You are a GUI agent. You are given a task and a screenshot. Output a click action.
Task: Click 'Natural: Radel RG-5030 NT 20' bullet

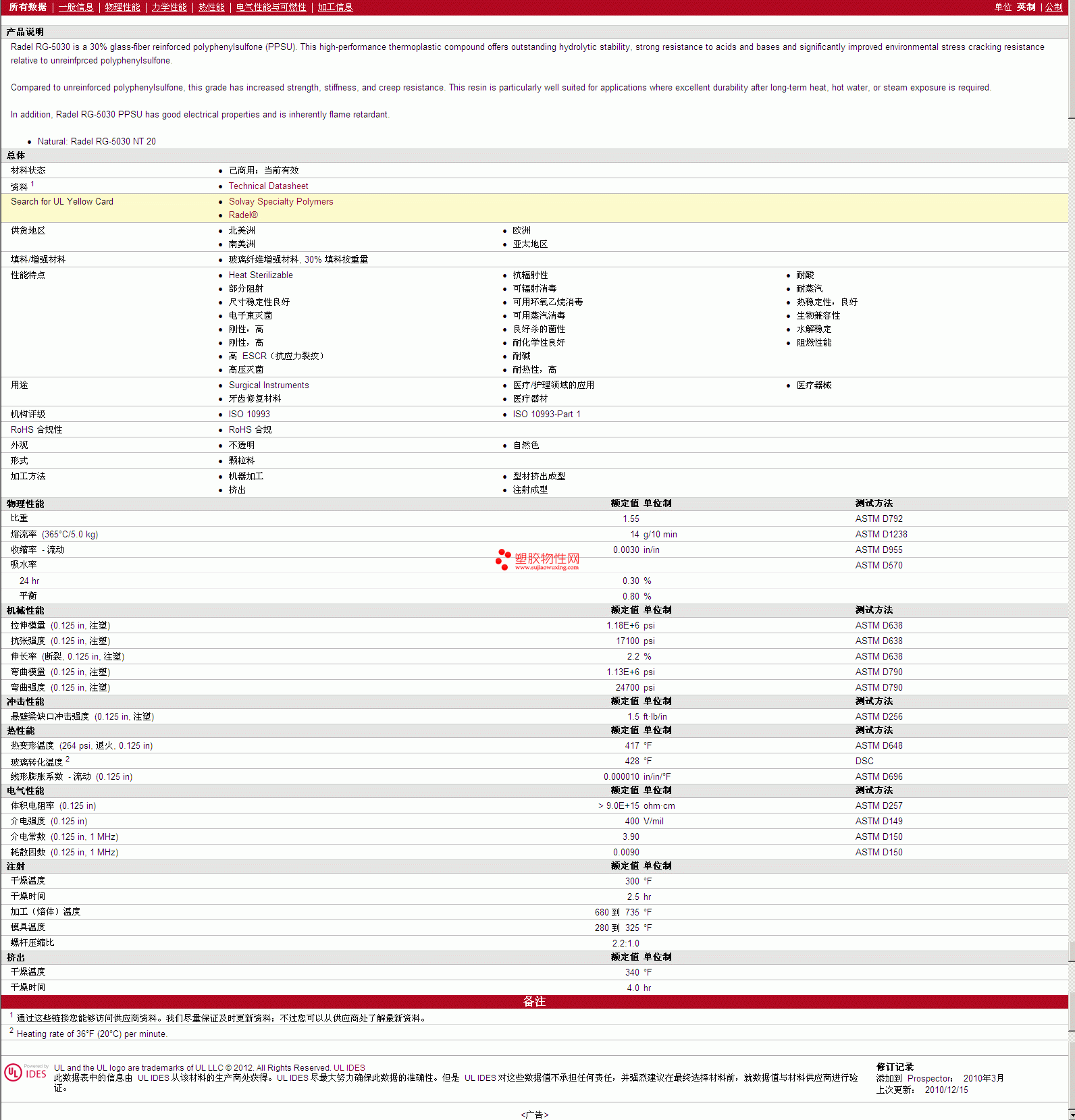tap(97, 141)
